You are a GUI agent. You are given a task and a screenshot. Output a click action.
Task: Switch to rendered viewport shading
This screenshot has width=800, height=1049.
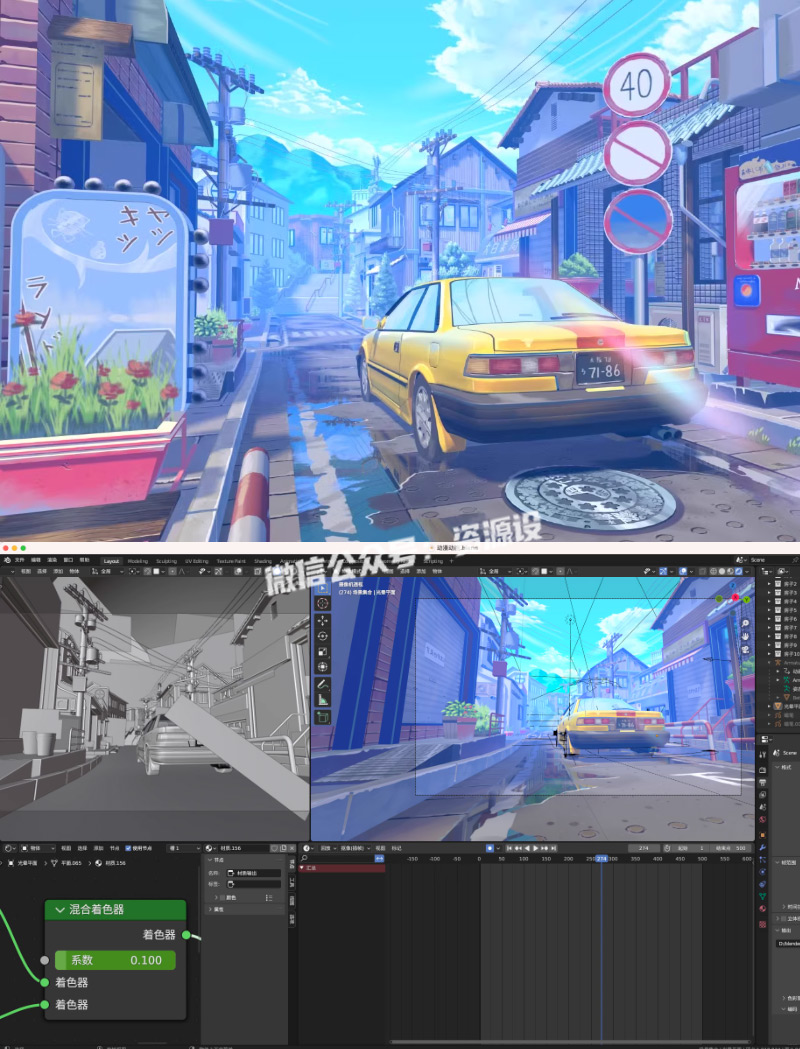[738, 571]
